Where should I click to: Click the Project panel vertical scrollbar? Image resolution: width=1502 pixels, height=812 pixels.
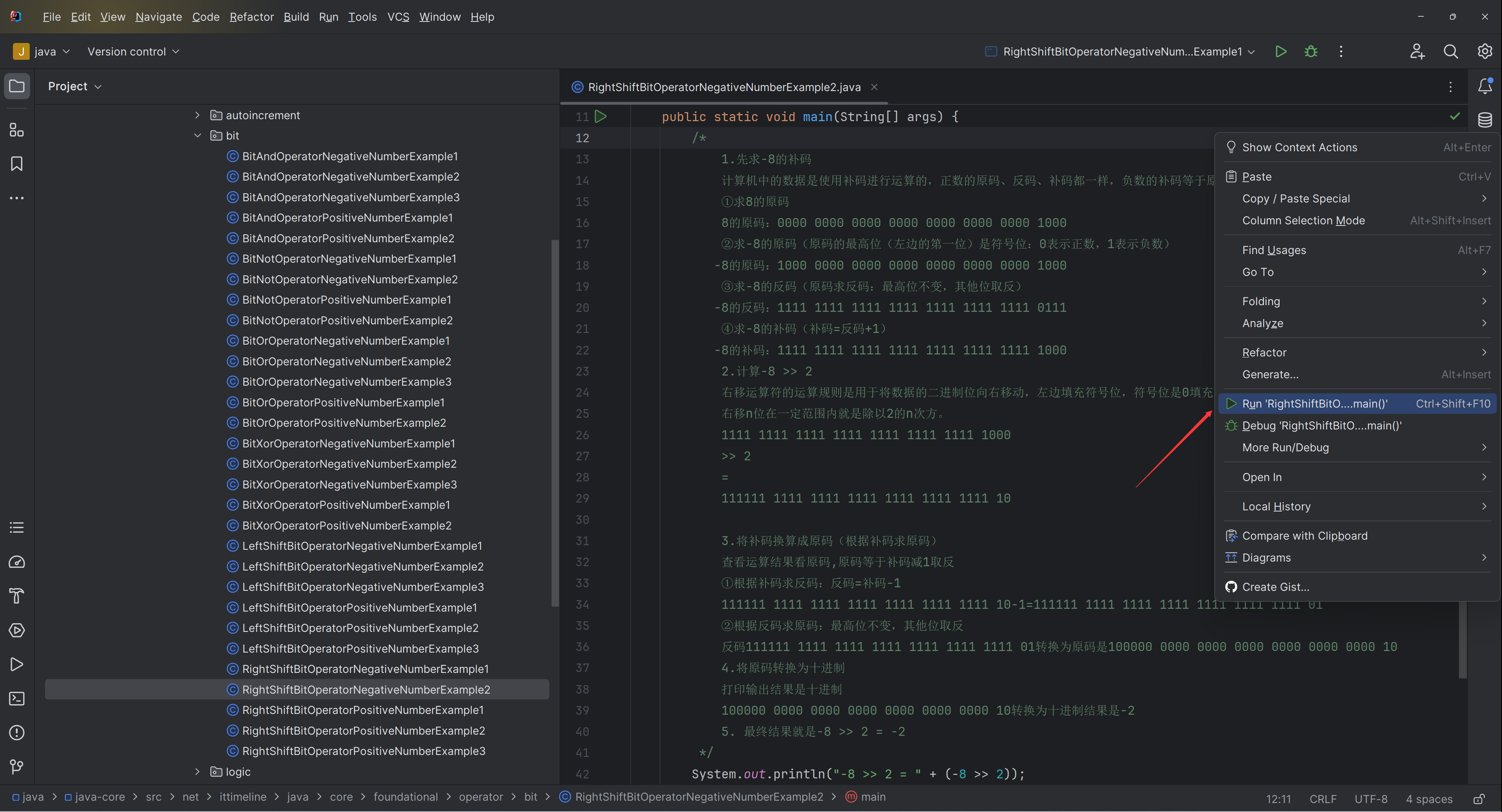coord(555,423)
